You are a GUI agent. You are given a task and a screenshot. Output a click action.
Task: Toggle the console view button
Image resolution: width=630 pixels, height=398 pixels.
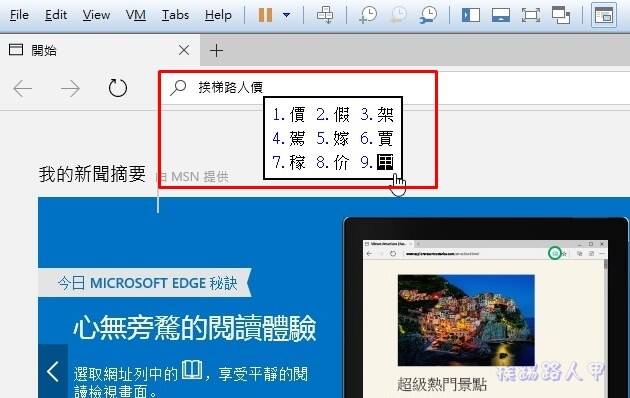(x=603, y=15)
